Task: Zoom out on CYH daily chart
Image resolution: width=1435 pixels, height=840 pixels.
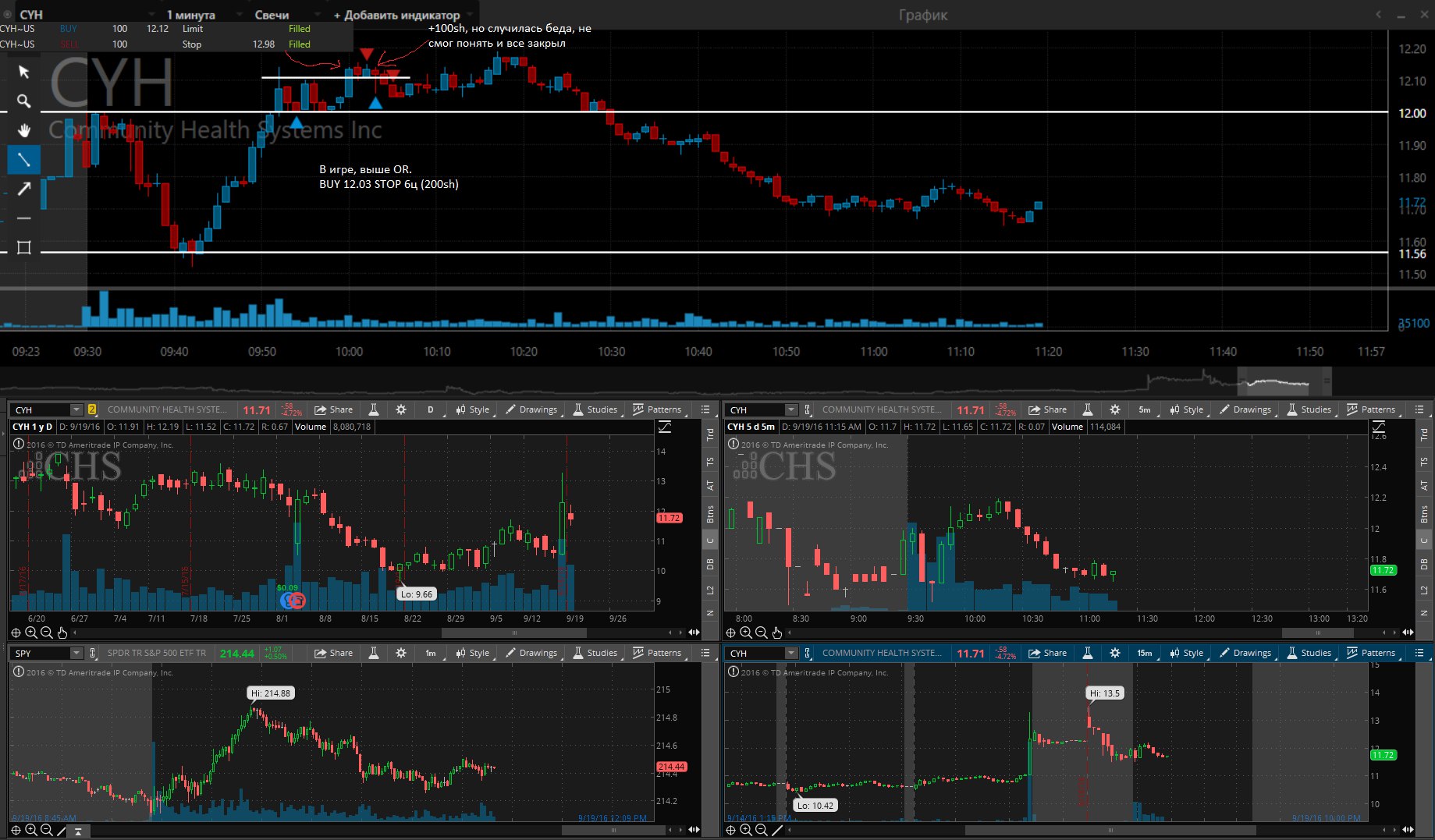Action: tap(46, 633)
